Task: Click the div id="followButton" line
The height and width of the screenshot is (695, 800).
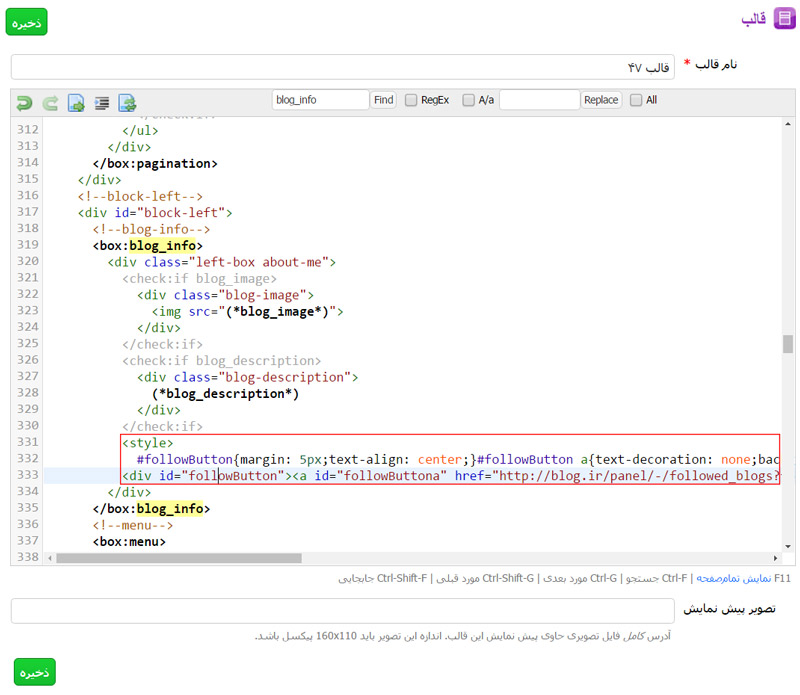Action: click(x=451, y=476)
